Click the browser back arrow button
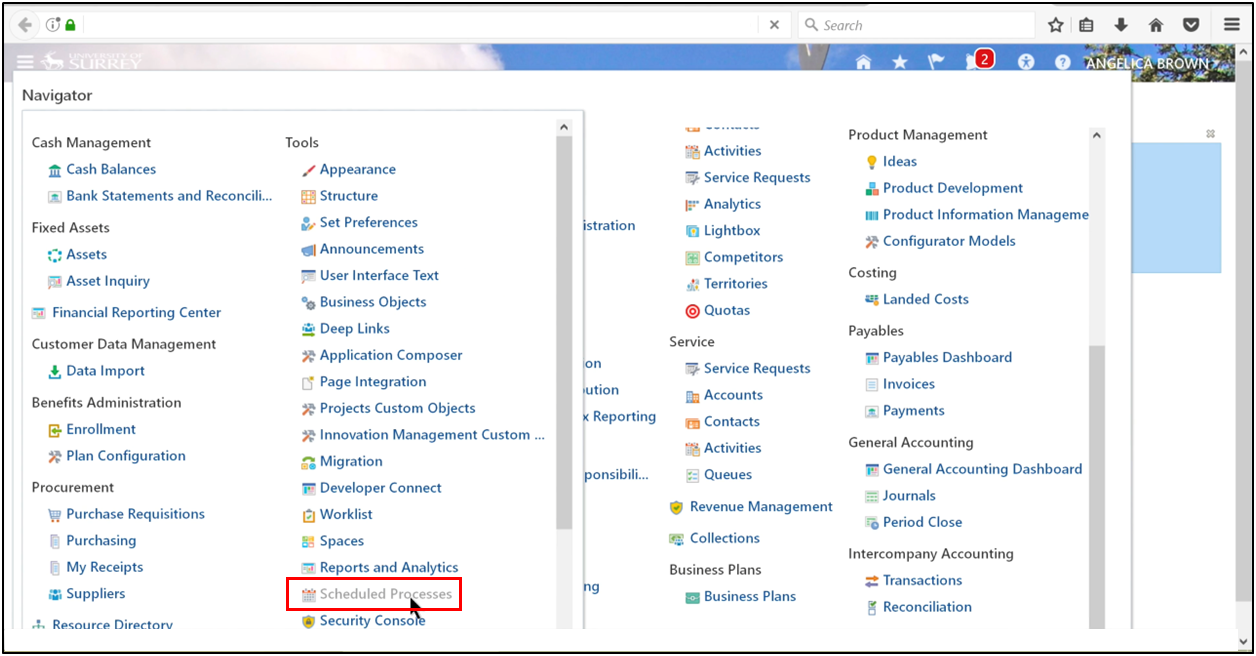 pyautogui.click(x=25, y=25)
